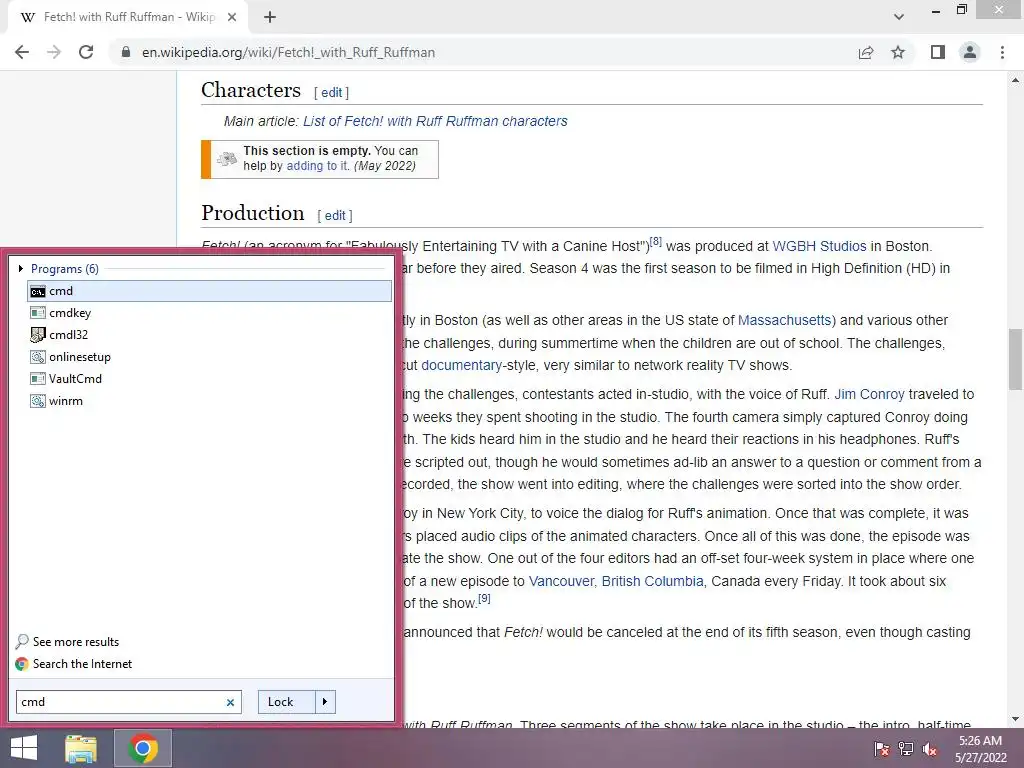Open the taskbar clock showing 5:26 AM
Image resolution: width=1024 pixels, height=768 pixels.
point(980,749)
